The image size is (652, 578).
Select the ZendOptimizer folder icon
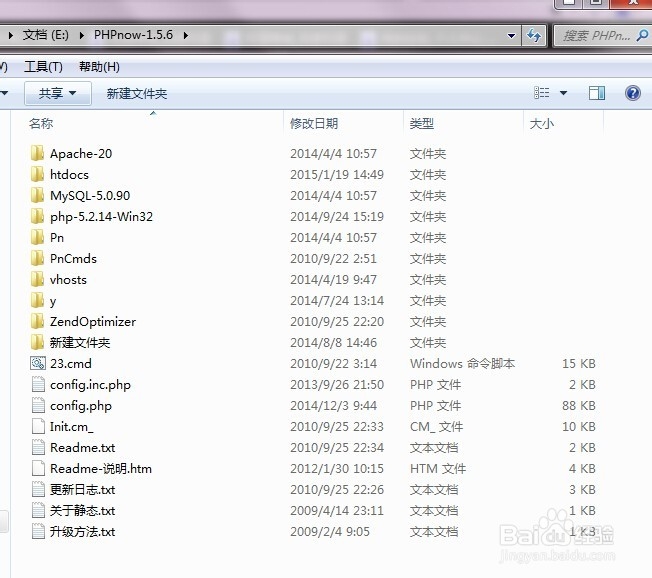37,321
